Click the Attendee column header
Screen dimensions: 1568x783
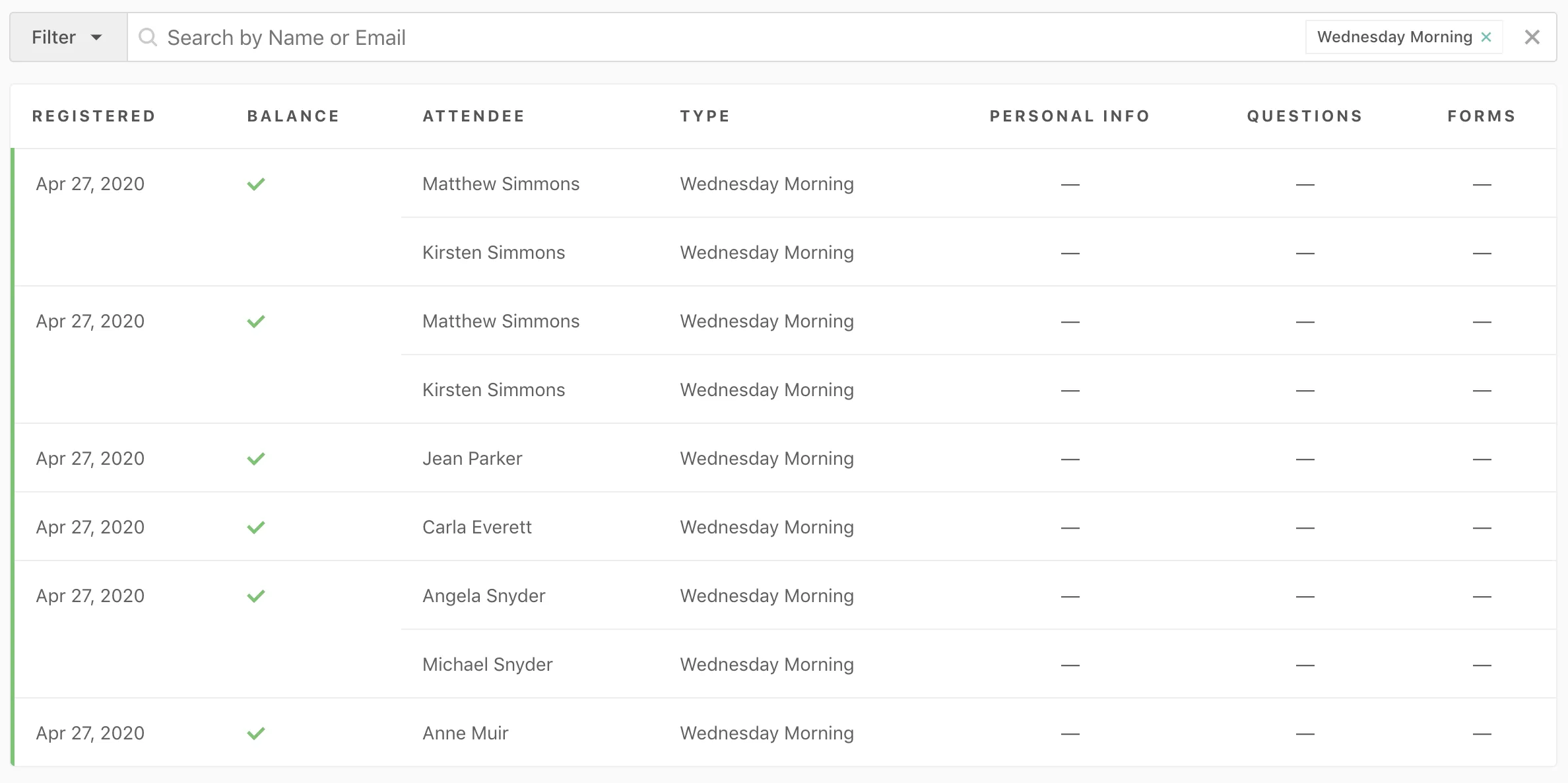[x=473, y=116]
